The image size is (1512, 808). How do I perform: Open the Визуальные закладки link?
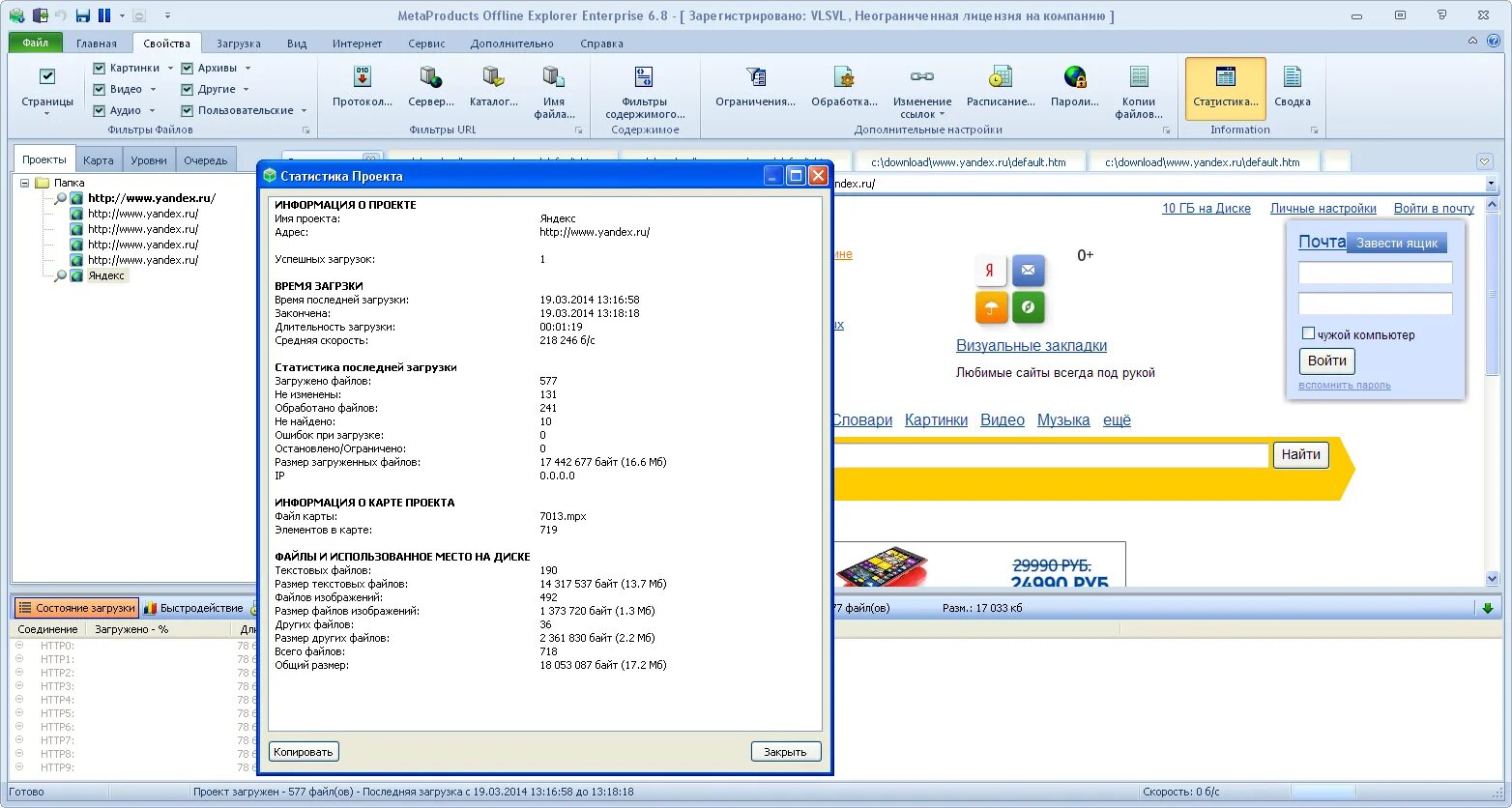click(1032, 345)
